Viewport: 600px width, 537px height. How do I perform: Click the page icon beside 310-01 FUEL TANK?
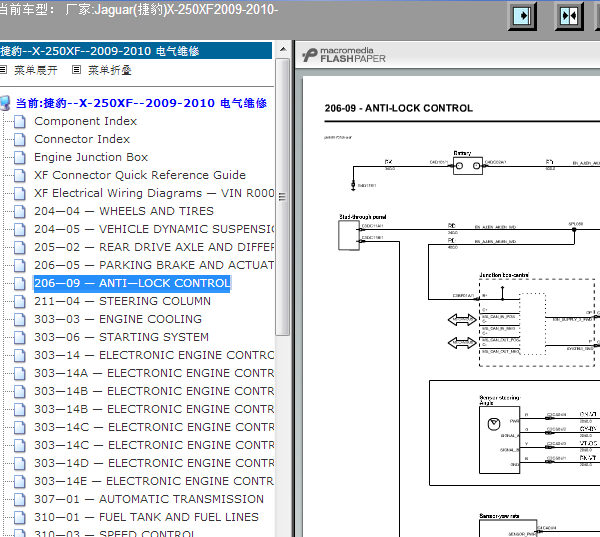[x=20, y=517]
